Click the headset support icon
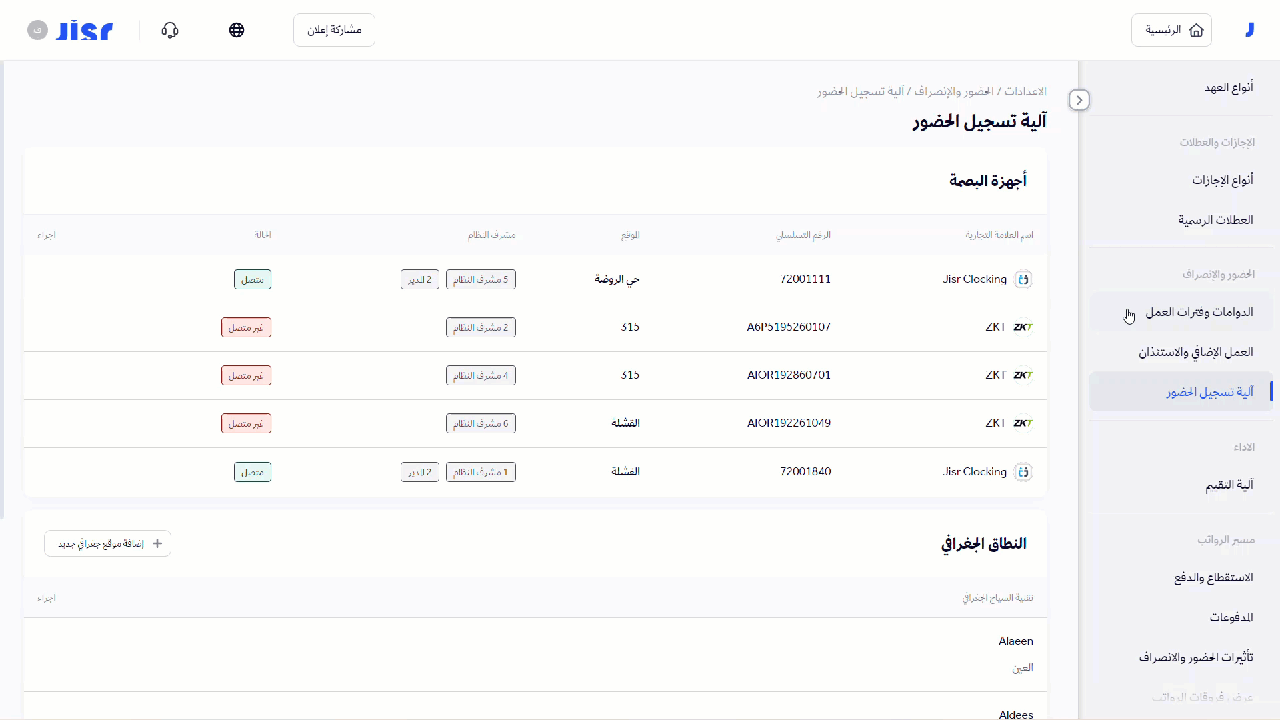The height and width of the screenshot is (720, 1280). coord(170,30)
